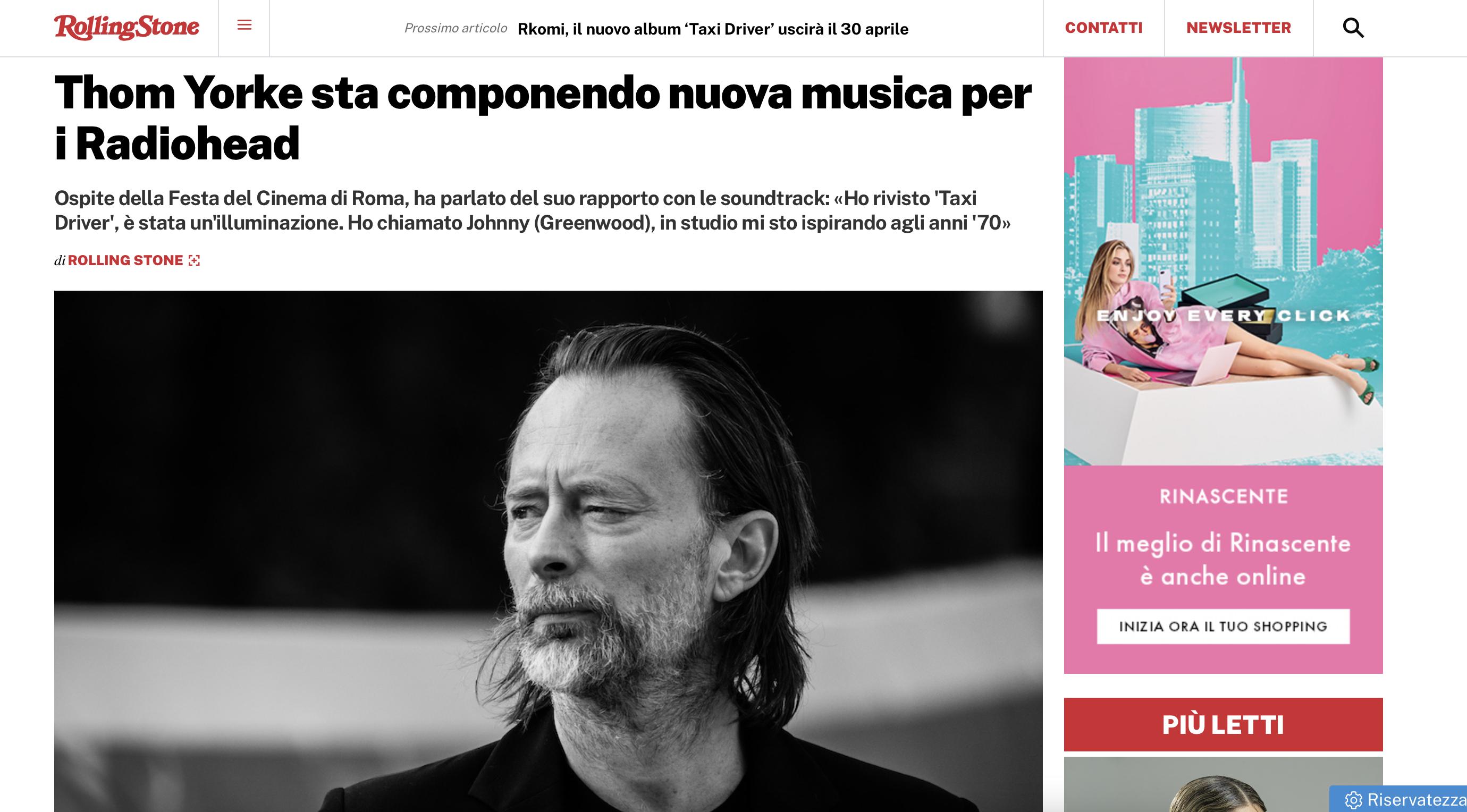Click the article subtitle about Festa del Cinema
The height and width of the screenshot is (812, 1467).
pyautogui.click(x=533, y=210)
